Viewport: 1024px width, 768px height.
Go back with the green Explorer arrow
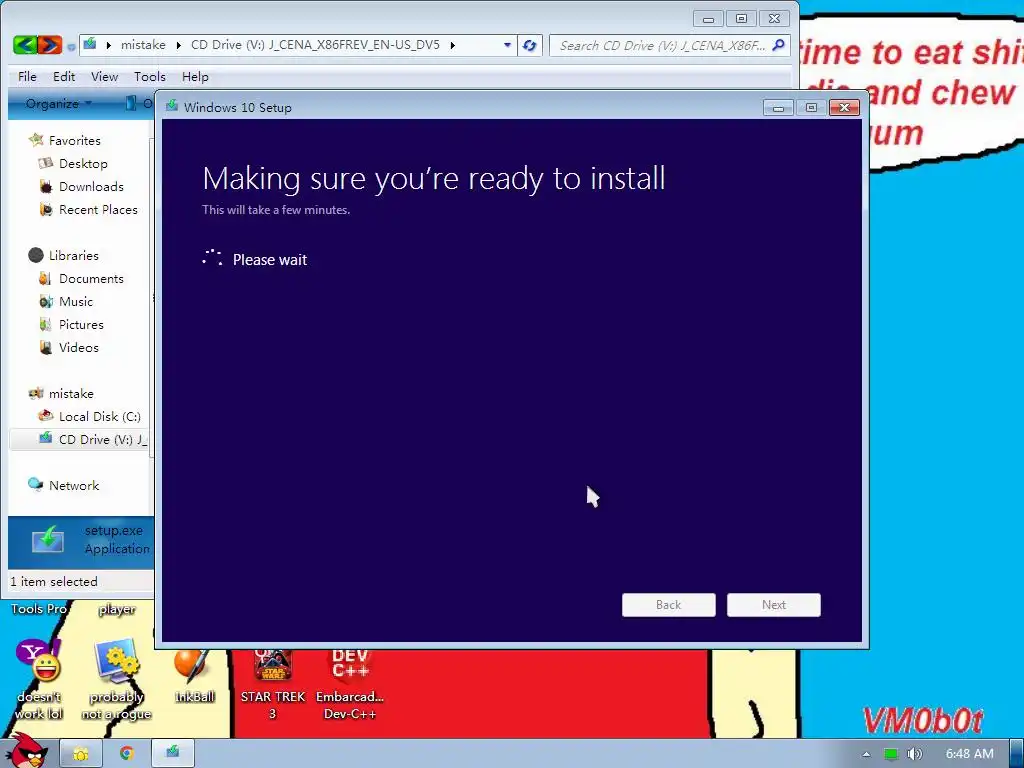pyautogui.click(x=24, y=45)
